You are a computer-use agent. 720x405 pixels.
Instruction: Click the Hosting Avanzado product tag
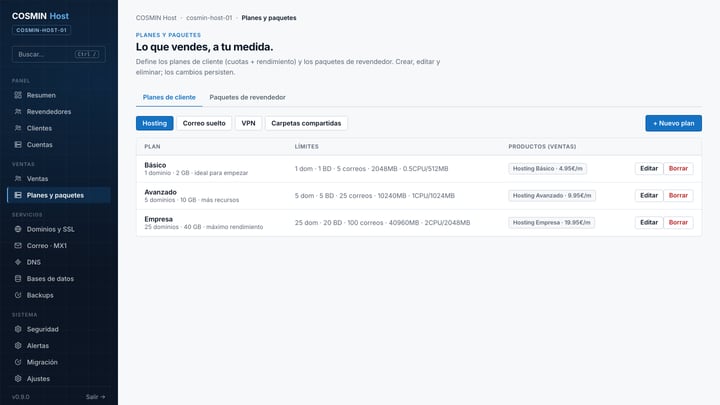click(x=552, y=196)
